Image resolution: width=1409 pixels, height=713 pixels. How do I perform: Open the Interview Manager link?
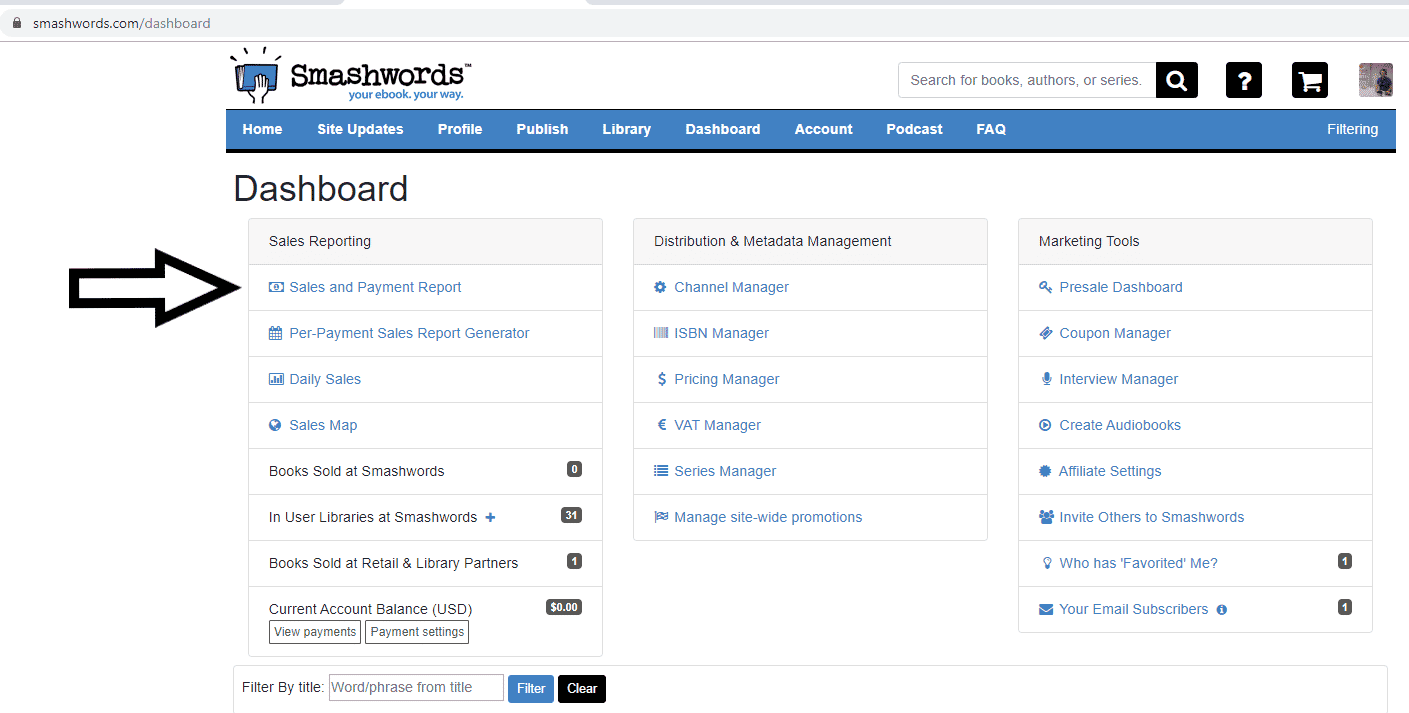click(1119, 379)
